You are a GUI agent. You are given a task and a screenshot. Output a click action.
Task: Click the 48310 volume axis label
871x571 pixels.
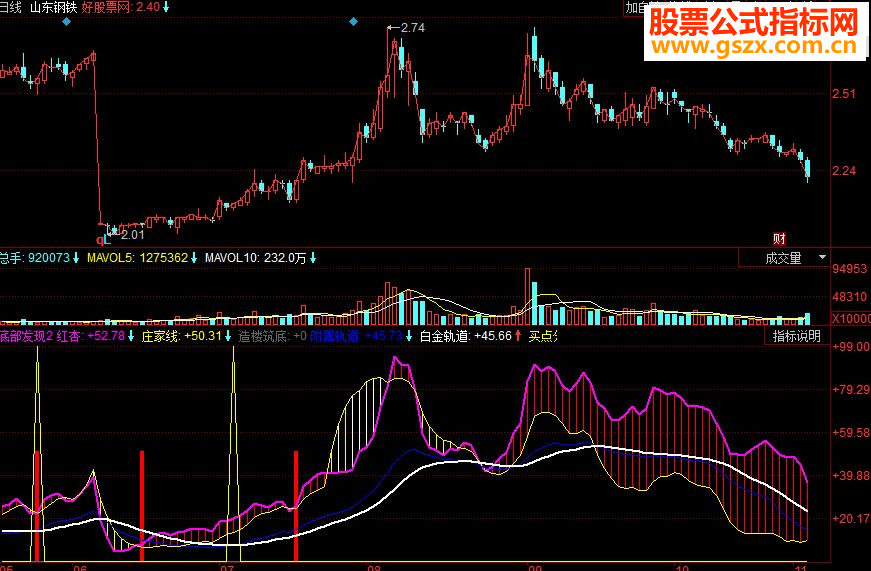click(849, 297)
